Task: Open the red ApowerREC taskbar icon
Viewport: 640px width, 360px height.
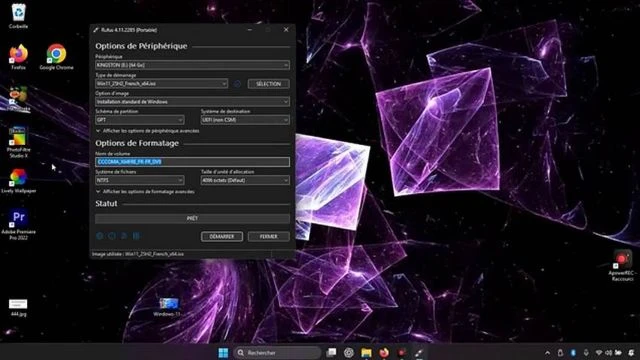Action: tap(402, 353)
